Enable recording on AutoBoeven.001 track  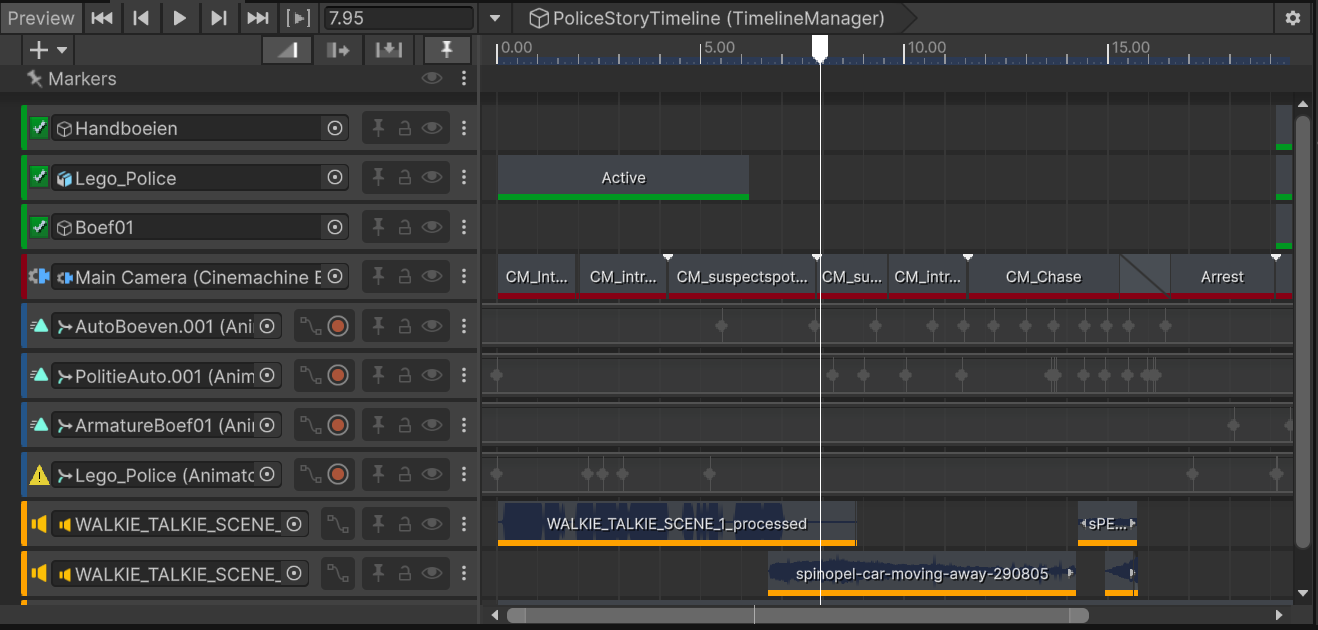(338, 326)
